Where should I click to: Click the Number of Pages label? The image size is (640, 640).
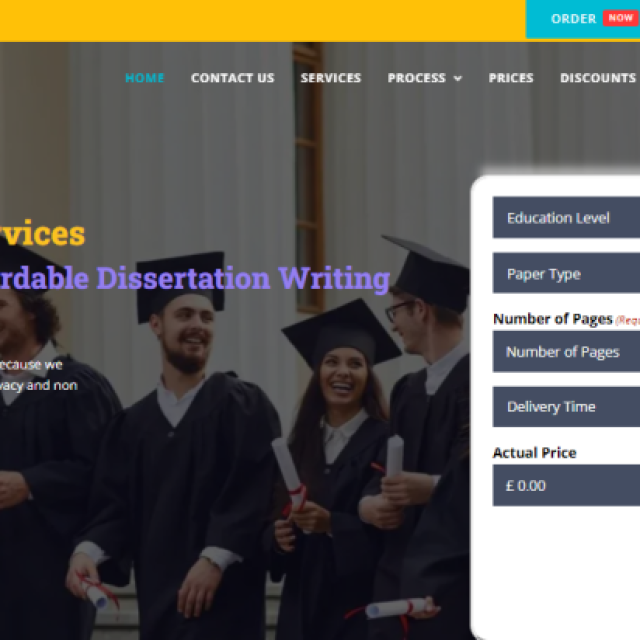coord(553,319)
